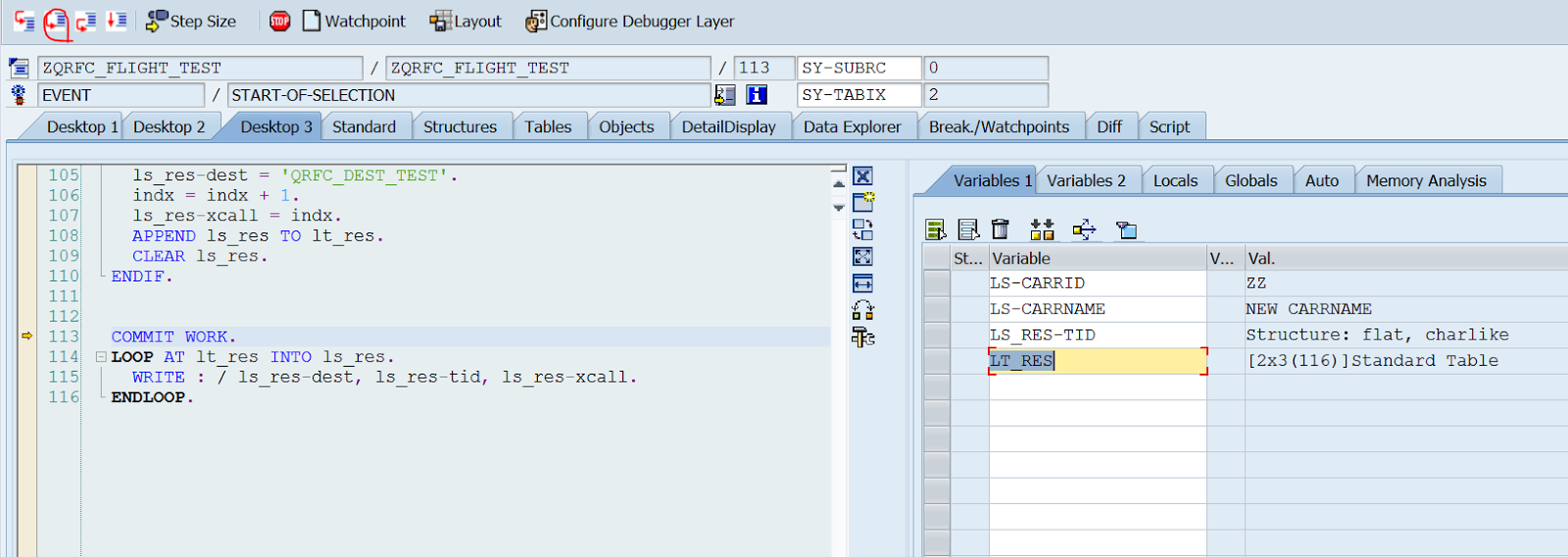Close the source code tool
This screenshot has height=557, width=1568.
tap(862, 177)
